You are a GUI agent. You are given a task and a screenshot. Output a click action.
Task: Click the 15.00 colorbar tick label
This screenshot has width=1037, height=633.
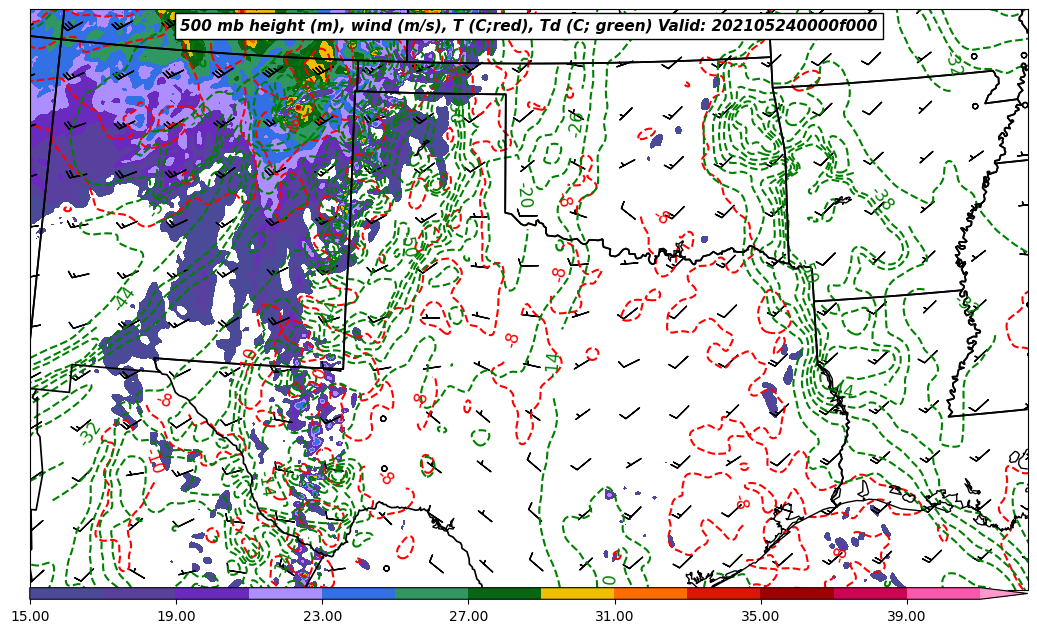pyautogui.click(x=30, y=616)
